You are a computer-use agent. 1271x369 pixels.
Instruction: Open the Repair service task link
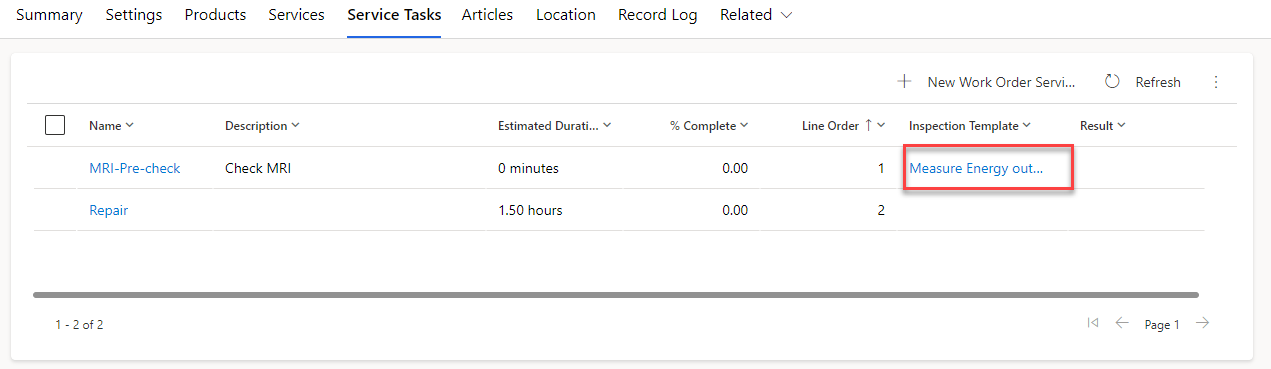108,210
